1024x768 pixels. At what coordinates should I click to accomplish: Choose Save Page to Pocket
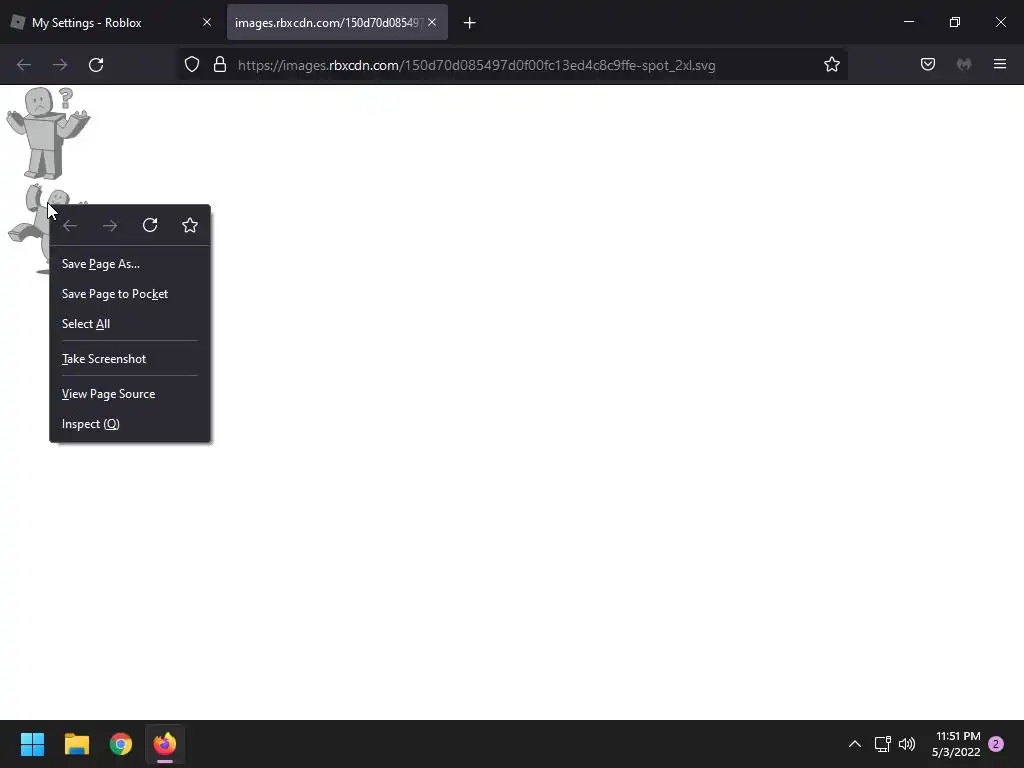[130, 294]
